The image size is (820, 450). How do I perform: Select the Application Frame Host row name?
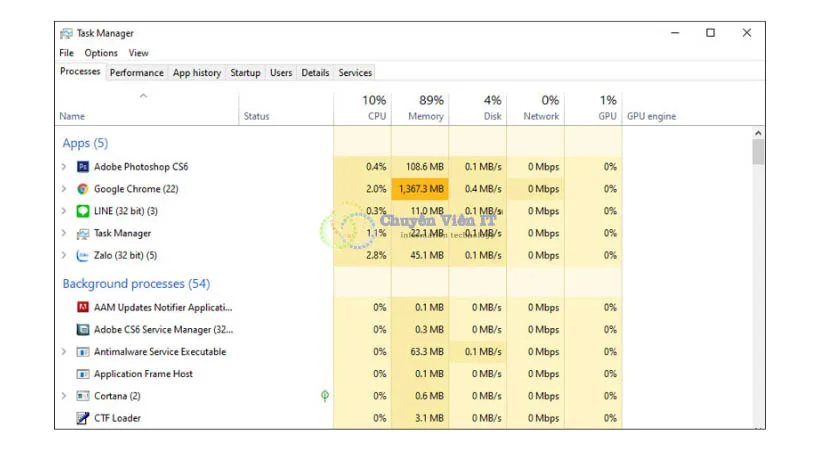coord(143,374)
